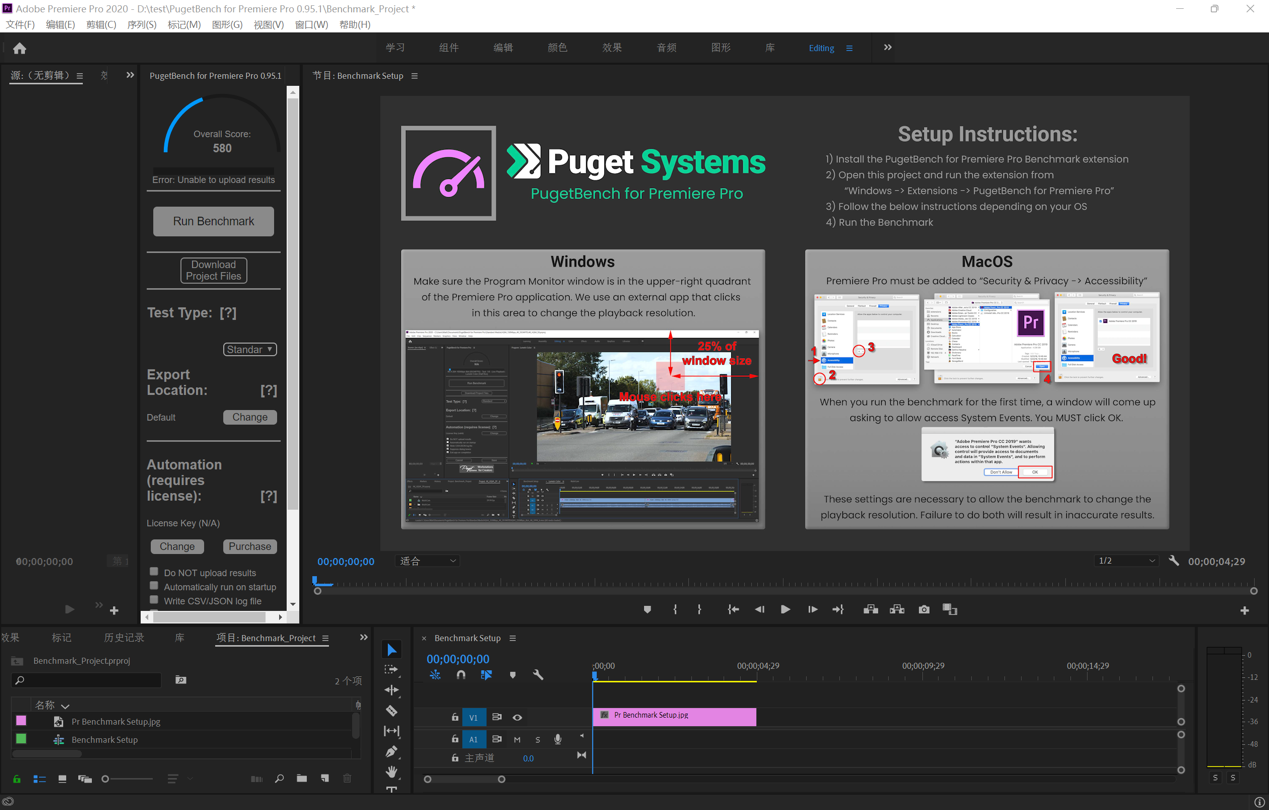
Task: Click the project panel thumbnail zoom slider
Action: (128, 778)
